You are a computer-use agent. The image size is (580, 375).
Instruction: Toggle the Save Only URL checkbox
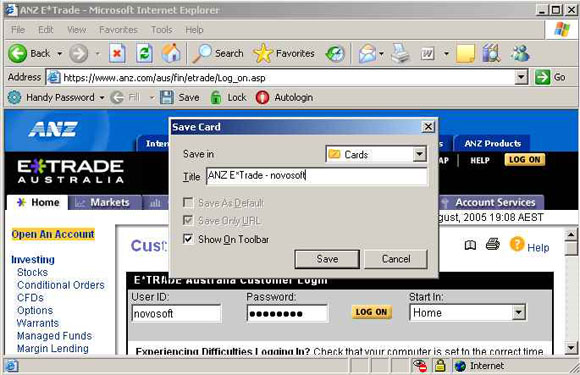(x=188, y=220)
